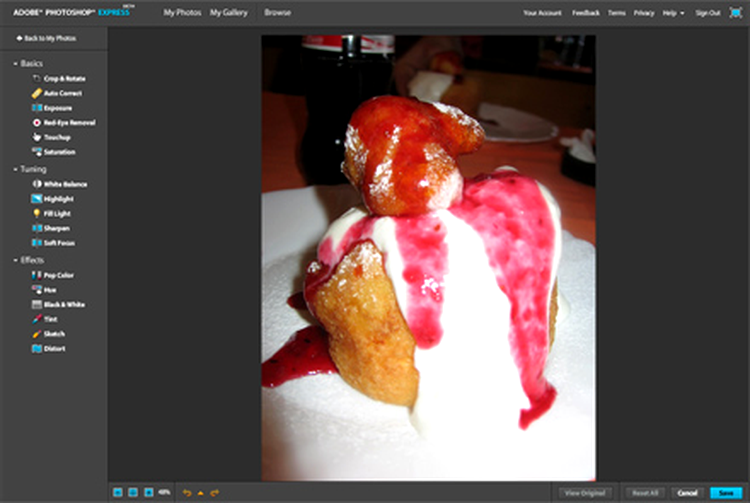This screenshot has width=750, height=503.
Task: Open the Red-Eye Removal tool
Action: pyautogui.click(x=68, y=122)
